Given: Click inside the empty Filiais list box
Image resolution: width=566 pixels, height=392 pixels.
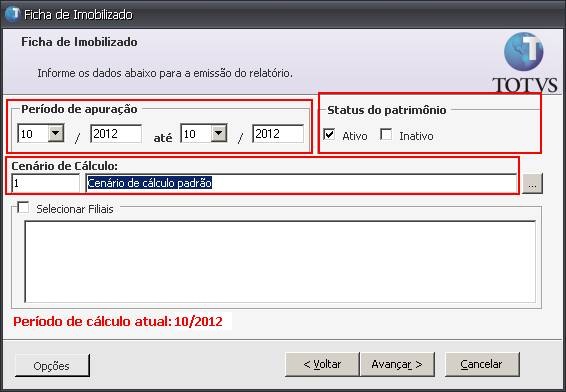Looking at the screenshot, I should (x=280, y=262).
